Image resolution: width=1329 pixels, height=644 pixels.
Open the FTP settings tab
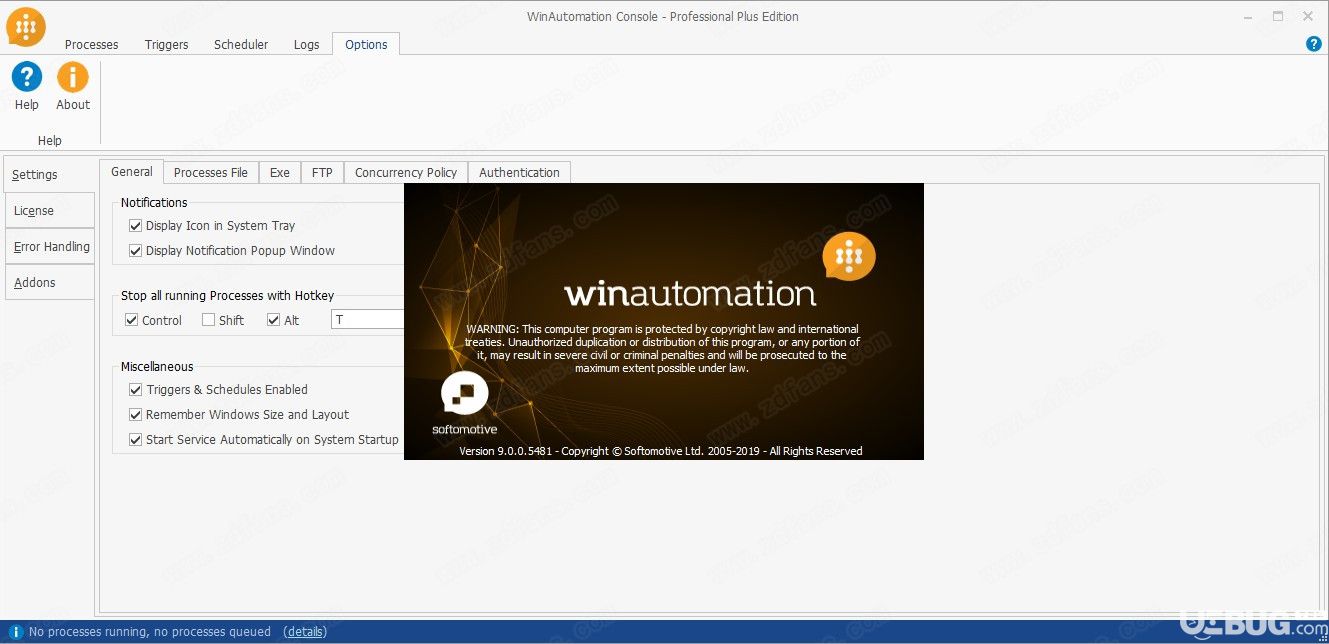322,173
